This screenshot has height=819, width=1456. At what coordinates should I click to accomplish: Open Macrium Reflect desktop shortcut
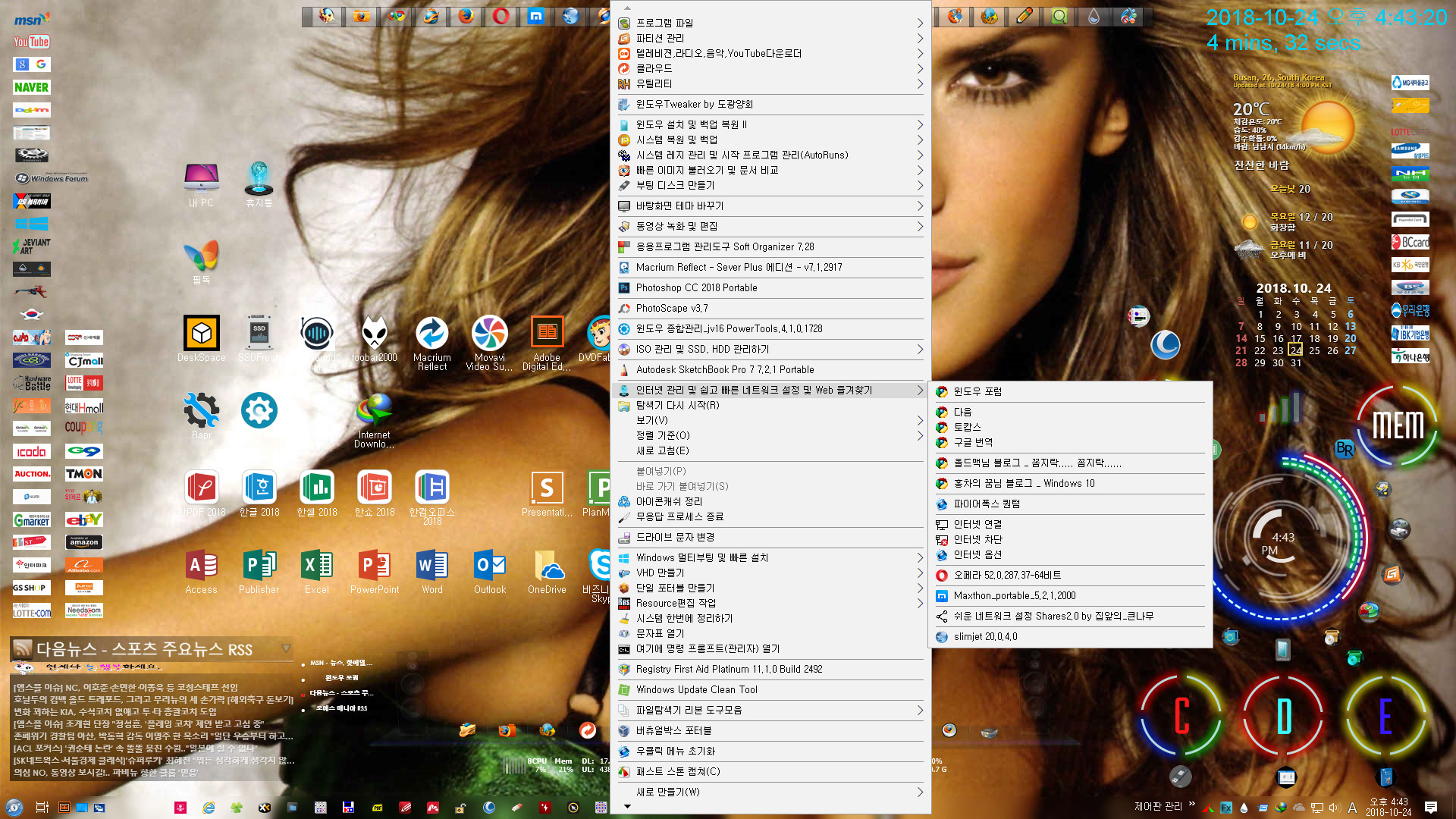point(432,343)
